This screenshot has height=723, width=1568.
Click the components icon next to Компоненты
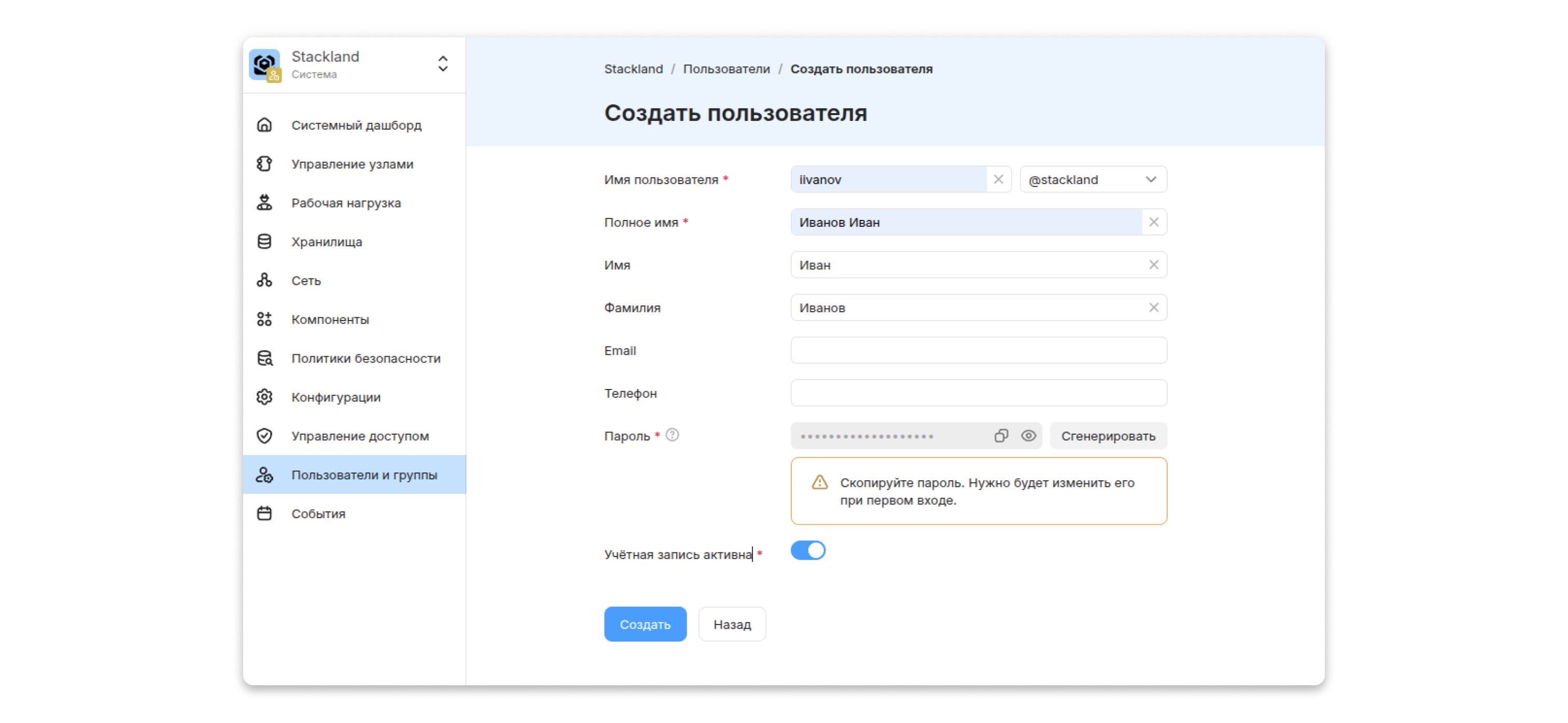coord(264,319)
